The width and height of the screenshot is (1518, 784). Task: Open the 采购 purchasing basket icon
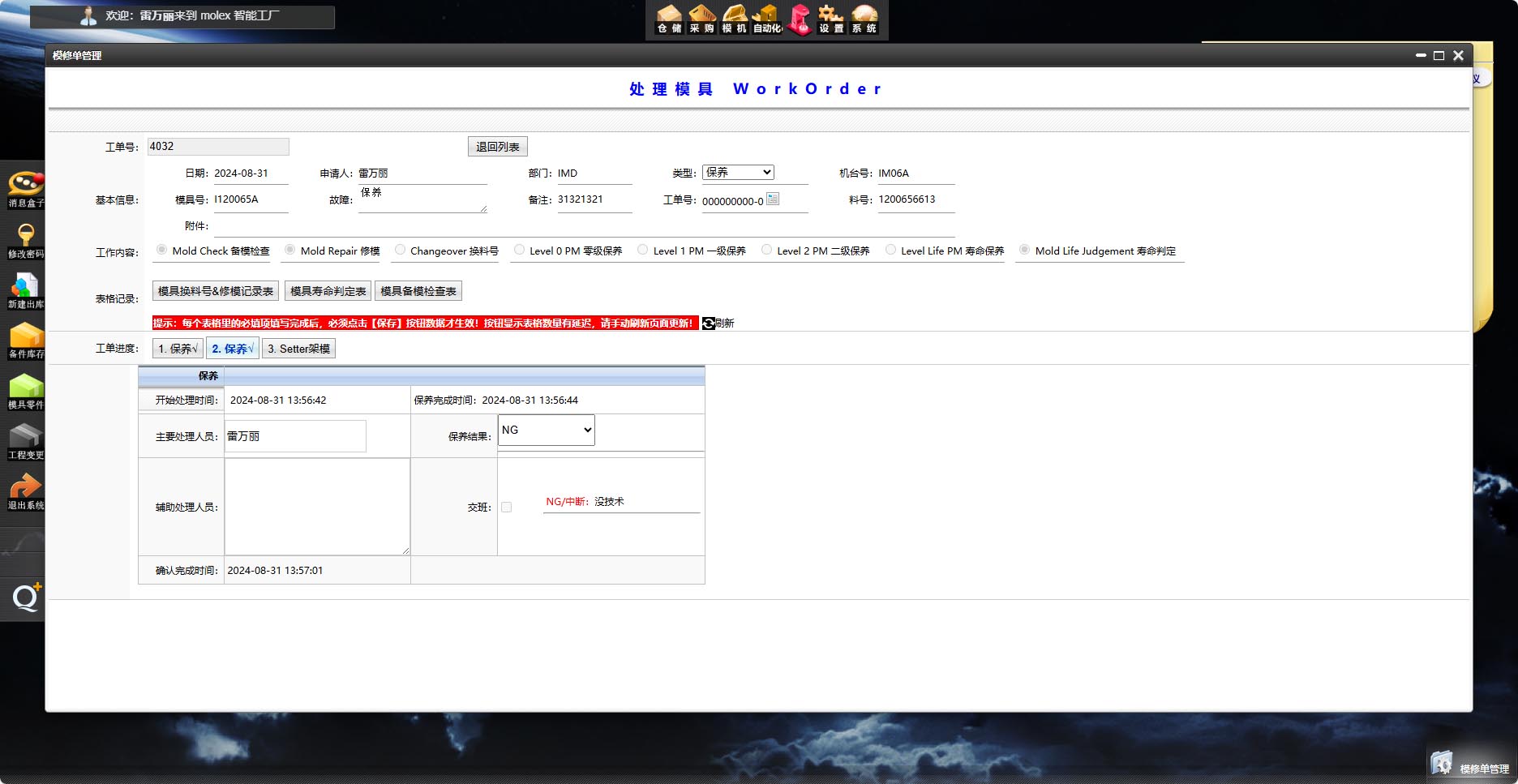click(701, 19)
